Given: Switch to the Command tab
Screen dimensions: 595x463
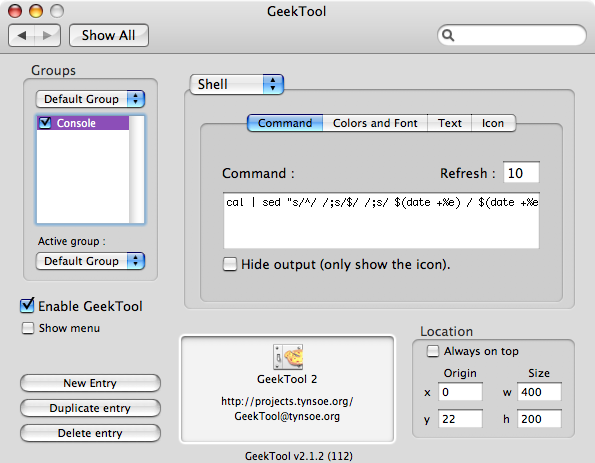Looking at the screenshot, I should pyautogui.click(x=285, y=123).
